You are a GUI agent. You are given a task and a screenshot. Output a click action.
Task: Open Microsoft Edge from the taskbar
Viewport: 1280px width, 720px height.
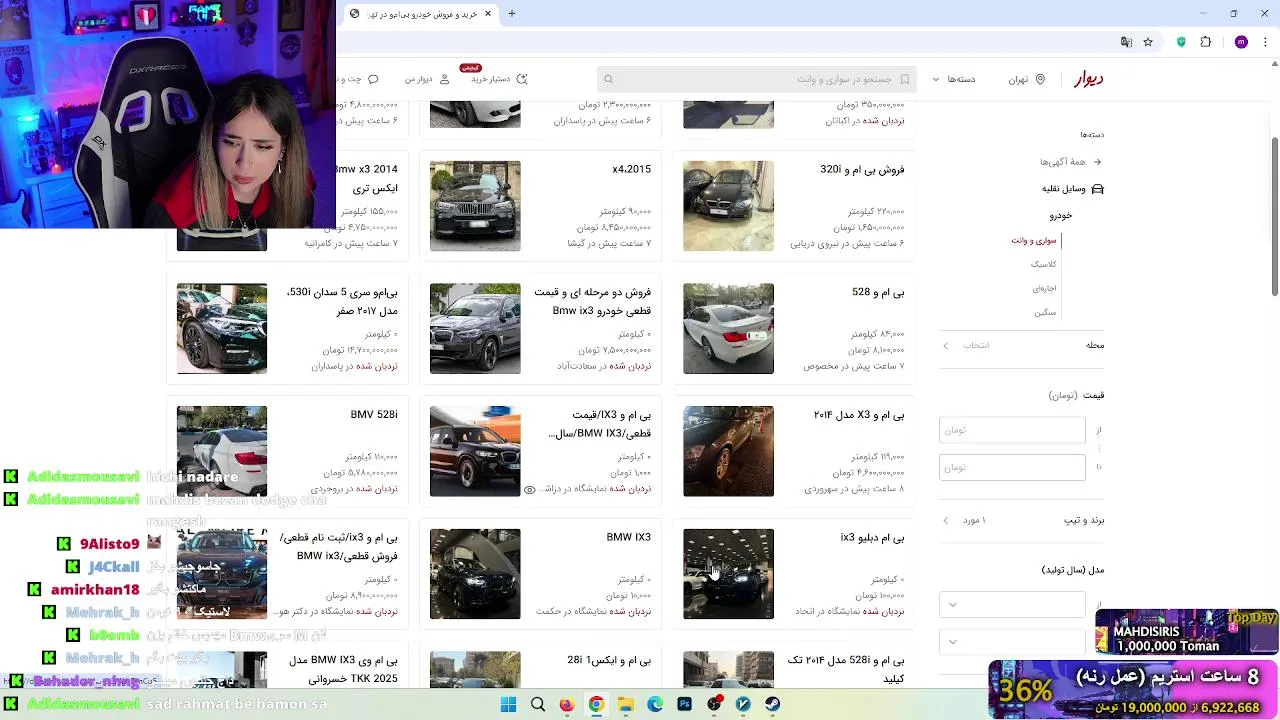tap(655, 704)
